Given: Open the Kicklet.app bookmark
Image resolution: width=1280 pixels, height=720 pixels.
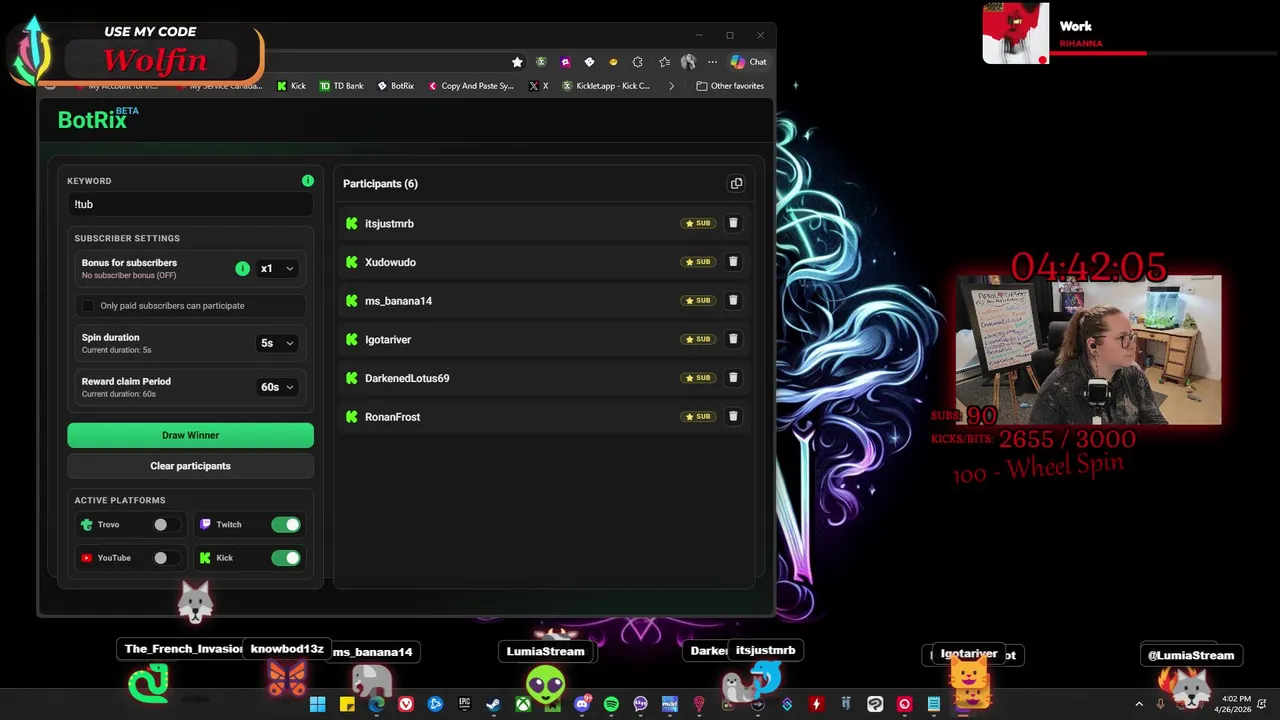Looking at the screenshot, I should [x=606, y=86].
